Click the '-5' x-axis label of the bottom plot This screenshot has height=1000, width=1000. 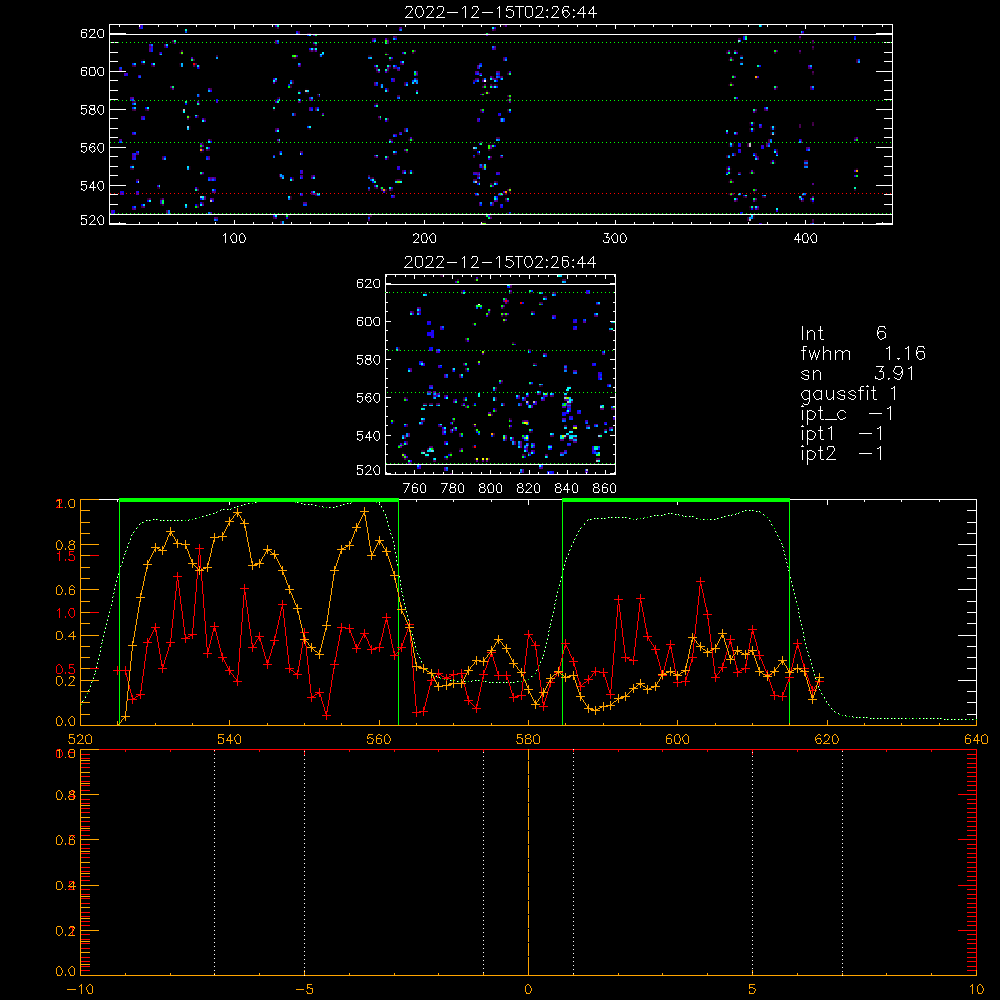click(x=304, y=990)
